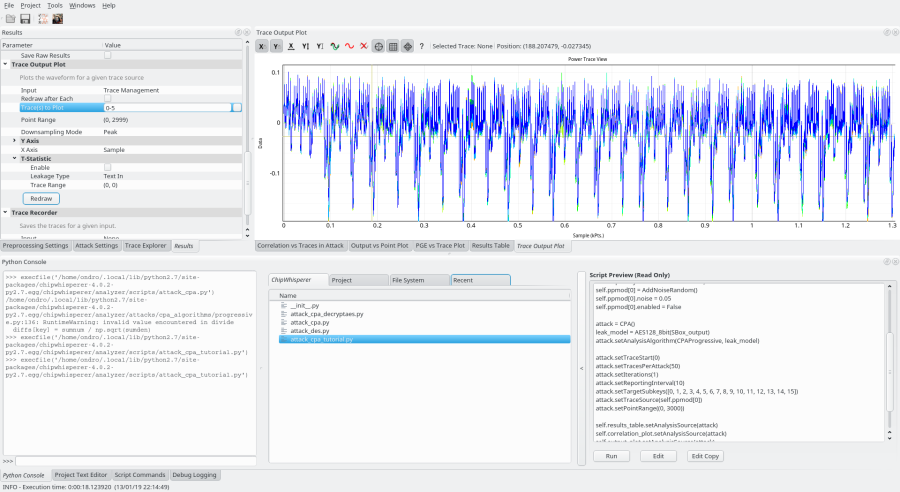900x492 pixels.
Task: Collapse the Trace Output Plot section
Action: pos(5,64)
